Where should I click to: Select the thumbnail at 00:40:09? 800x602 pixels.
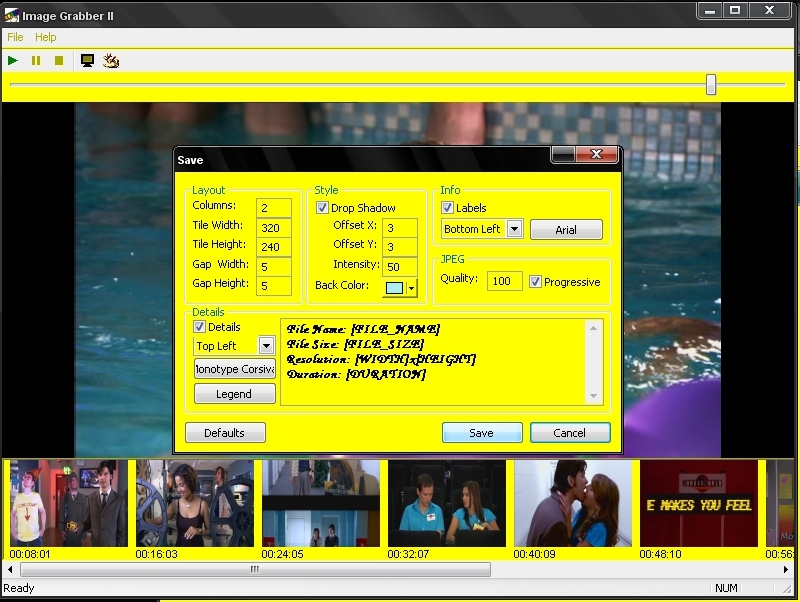(x=573, y=503)
